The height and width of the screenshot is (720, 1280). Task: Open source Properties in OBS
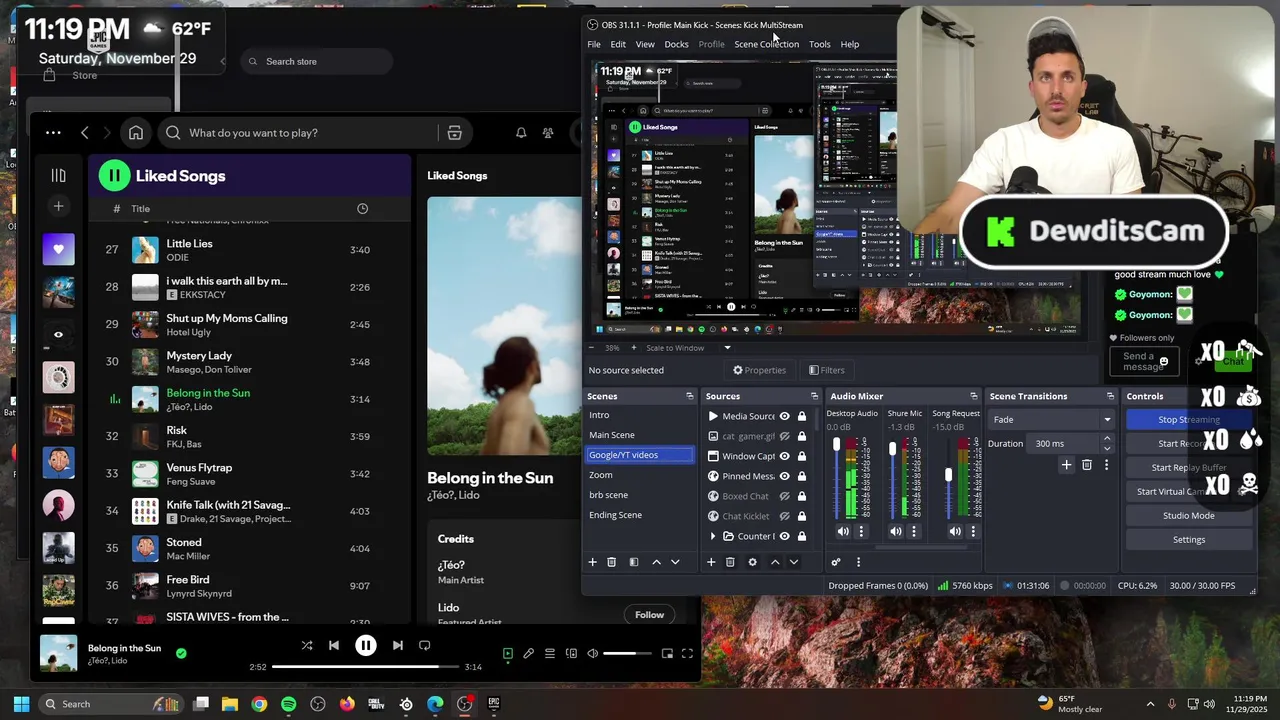pos(759,370)
